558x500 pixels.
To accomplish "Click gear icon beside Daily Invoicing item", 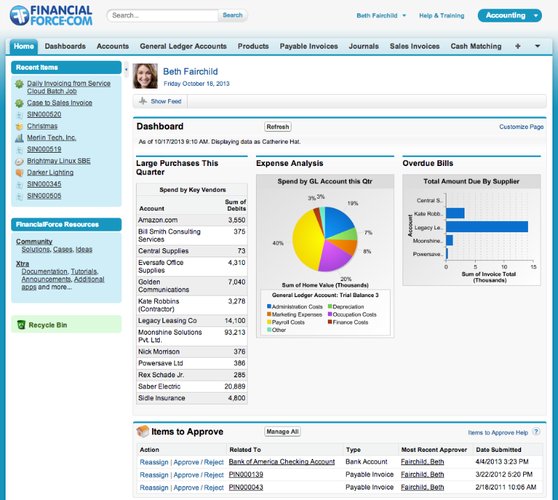I will 19,84.
